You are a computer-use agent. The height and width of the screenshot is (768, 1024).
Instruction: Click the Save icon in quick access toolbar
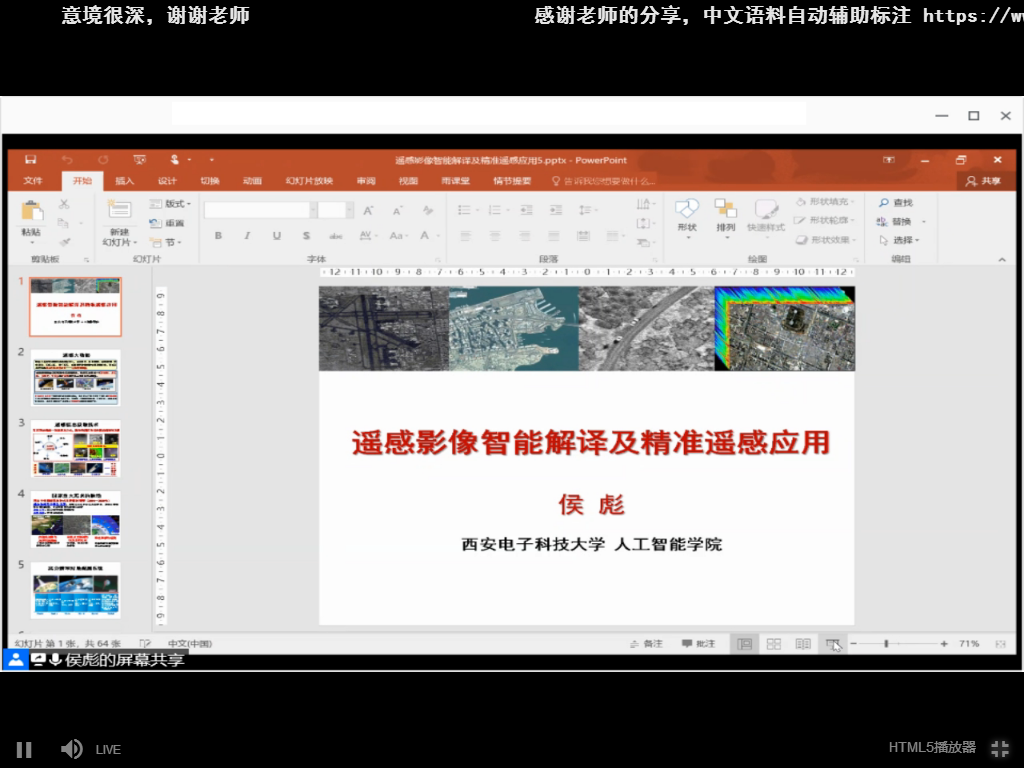coord(31,160)
